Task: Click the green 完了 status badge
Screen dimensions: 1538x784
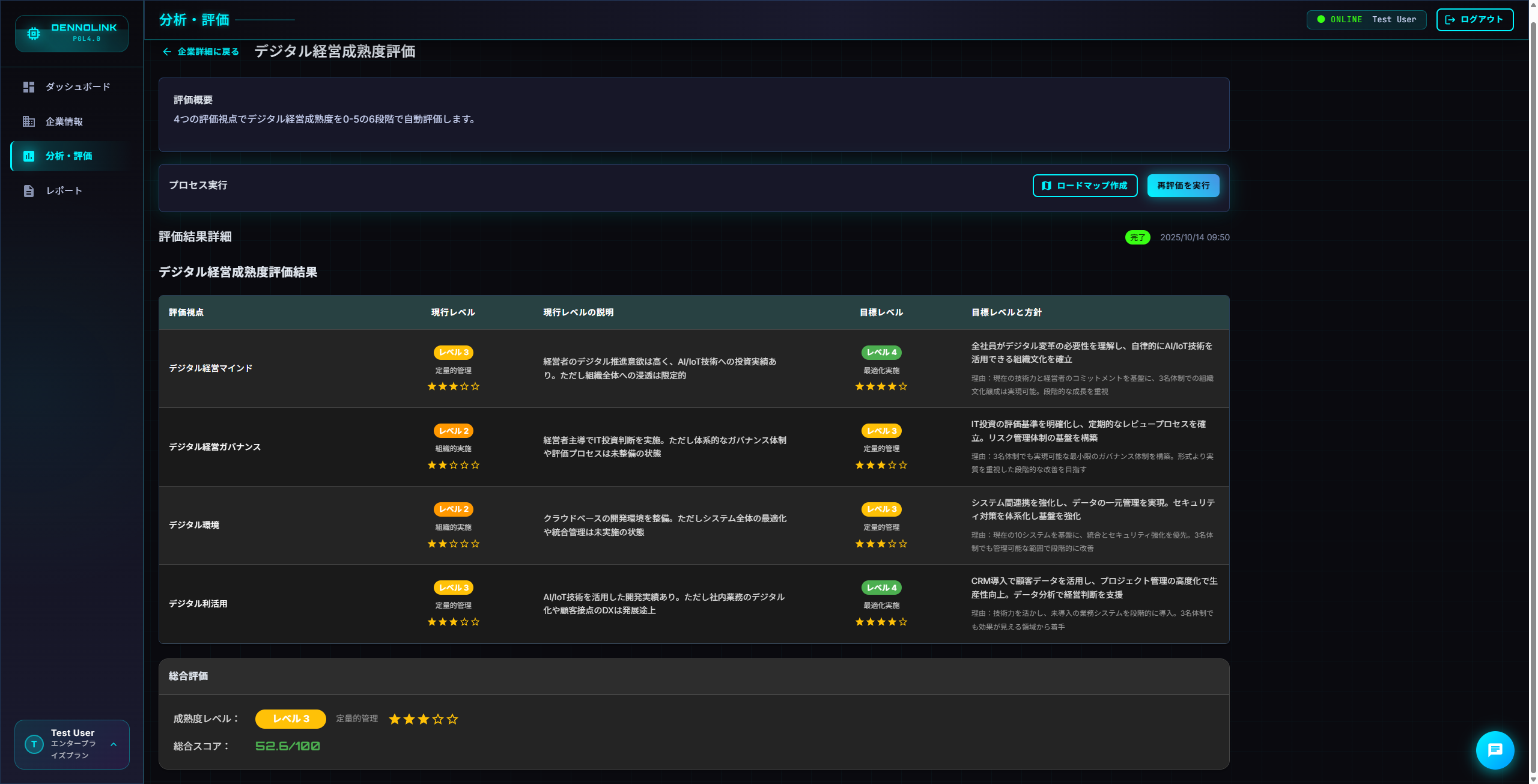Action: click(1137, 237)
